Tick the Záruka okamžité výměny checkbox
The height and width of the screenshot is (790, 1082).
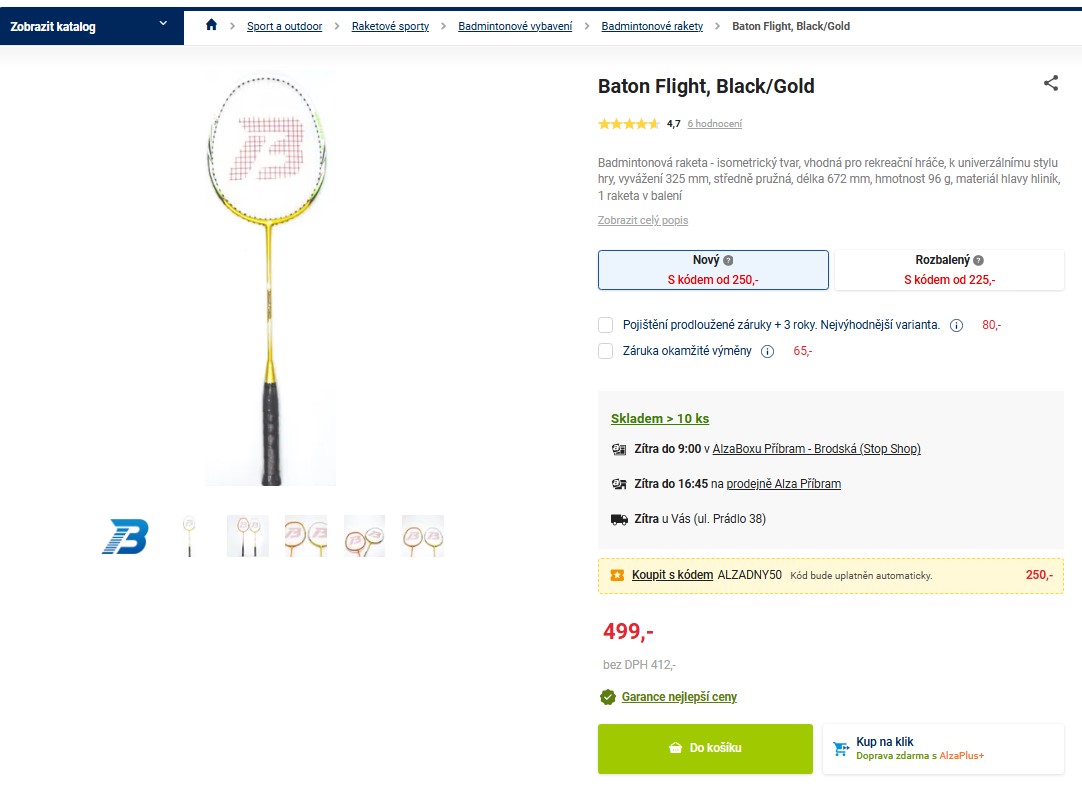coord(605,350)
